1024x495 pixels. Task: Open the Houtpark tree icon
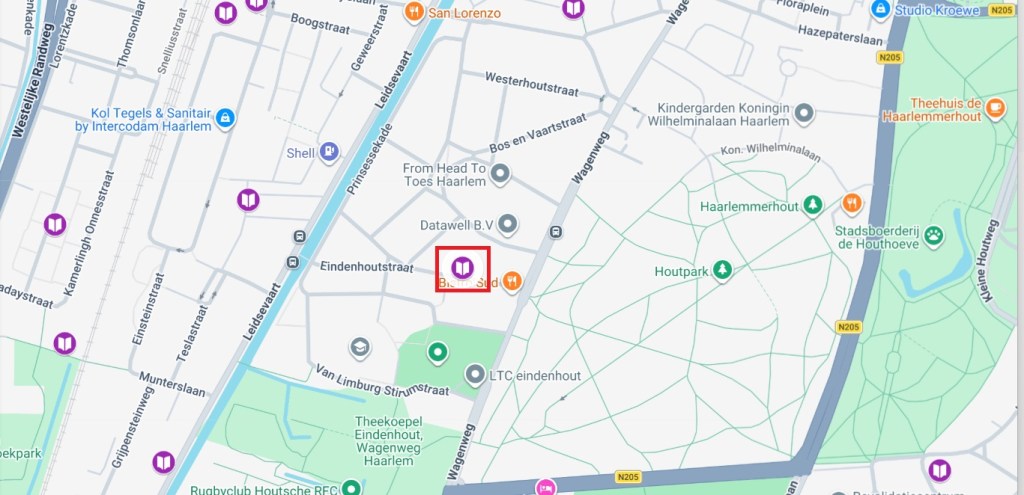[722, 270]
